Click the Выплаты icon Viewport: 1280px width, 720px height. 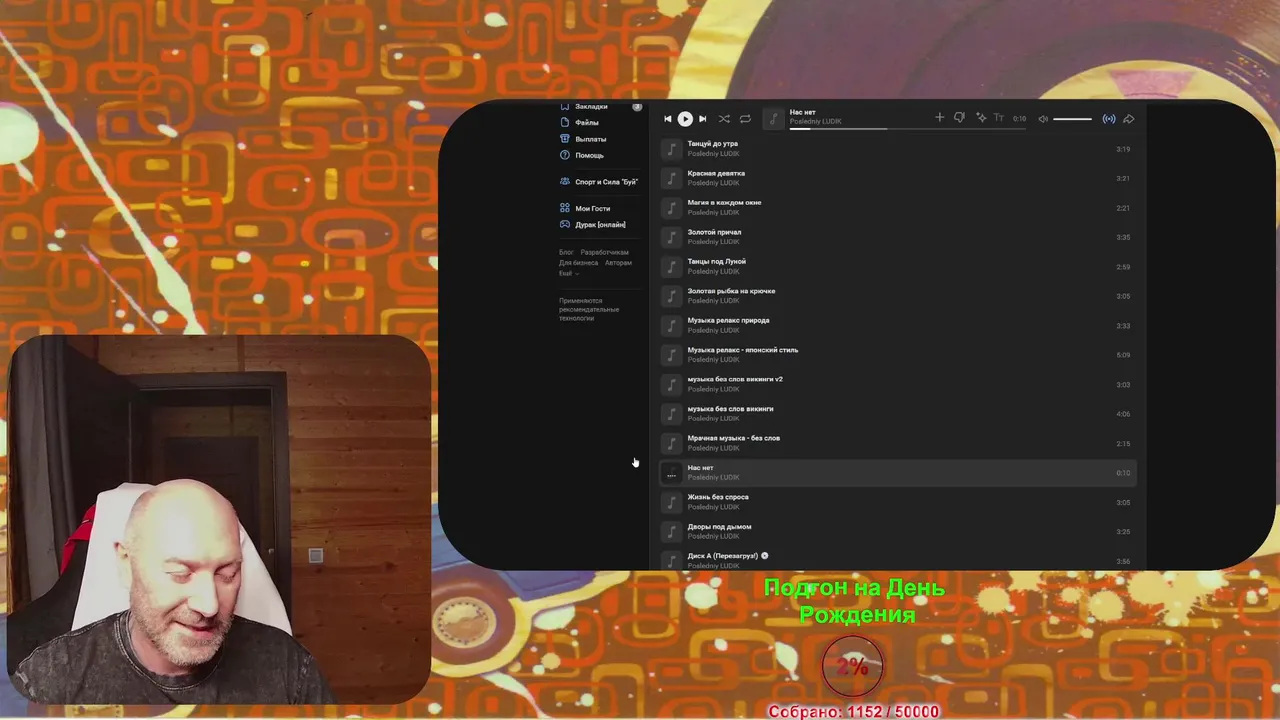[565, 139]
